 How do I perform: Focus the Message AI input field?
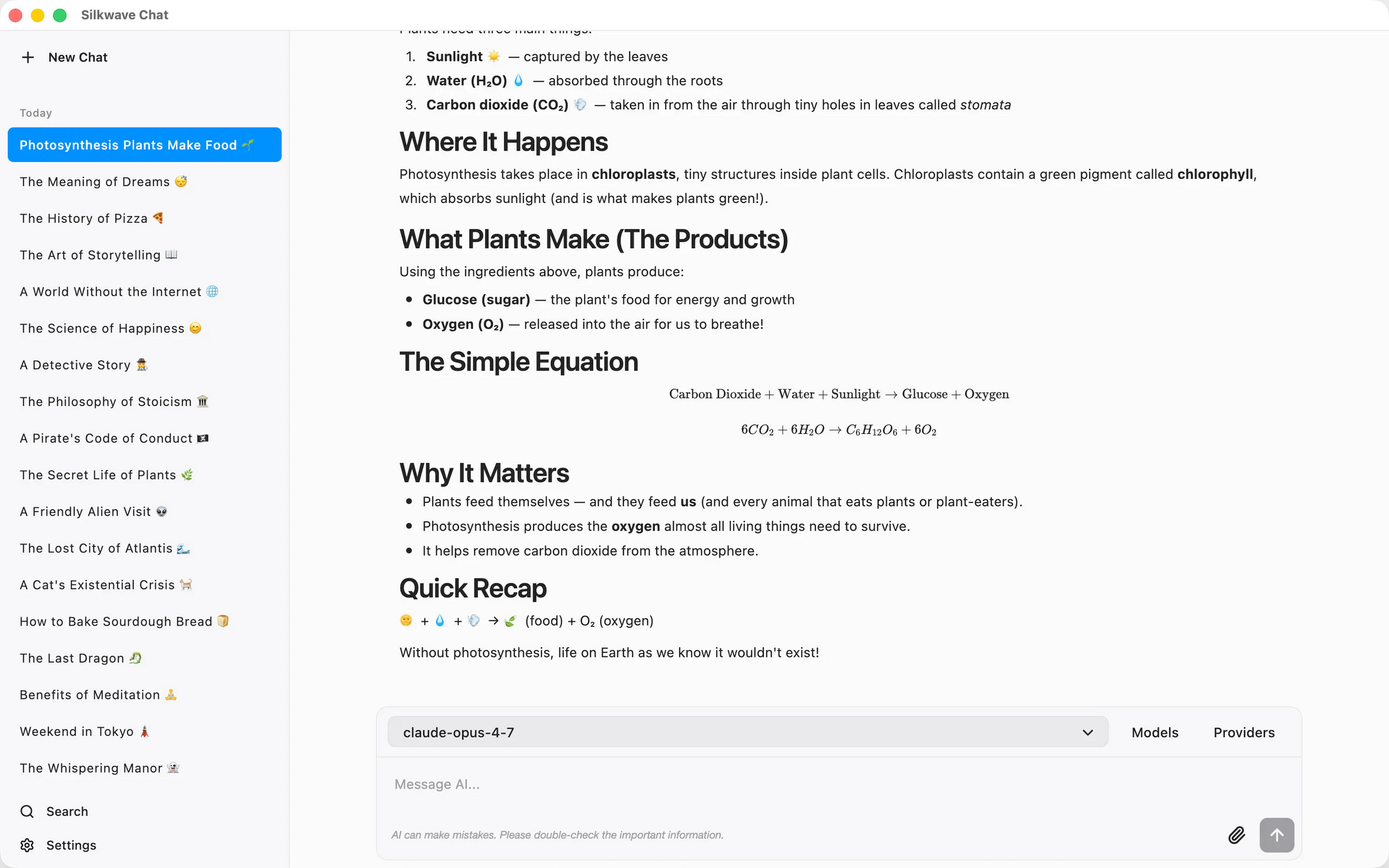tap(839, 784)
